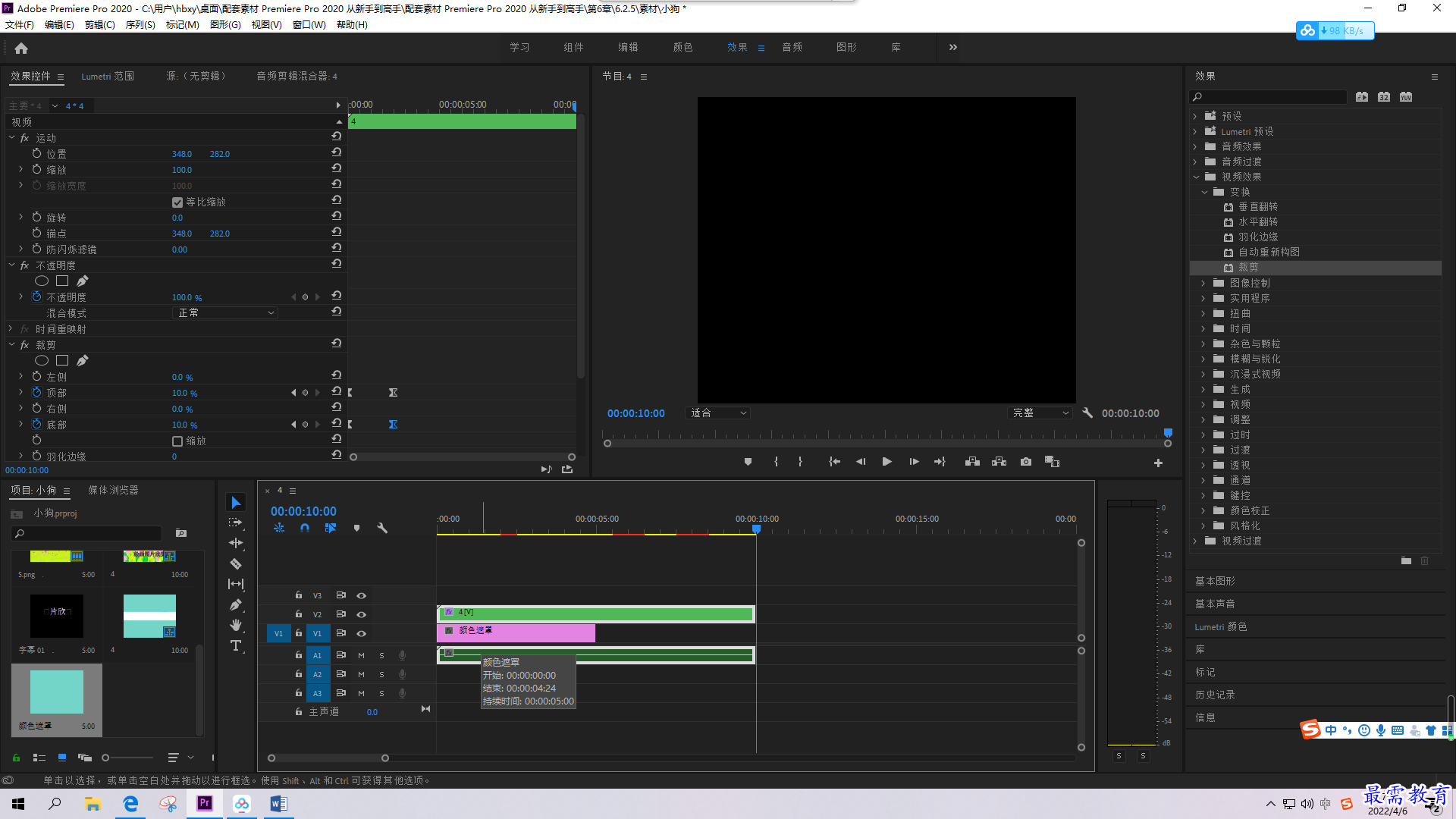Open Lumetri 范围 tab
The image size is (1456, 819).
click(x=108, y=76)
